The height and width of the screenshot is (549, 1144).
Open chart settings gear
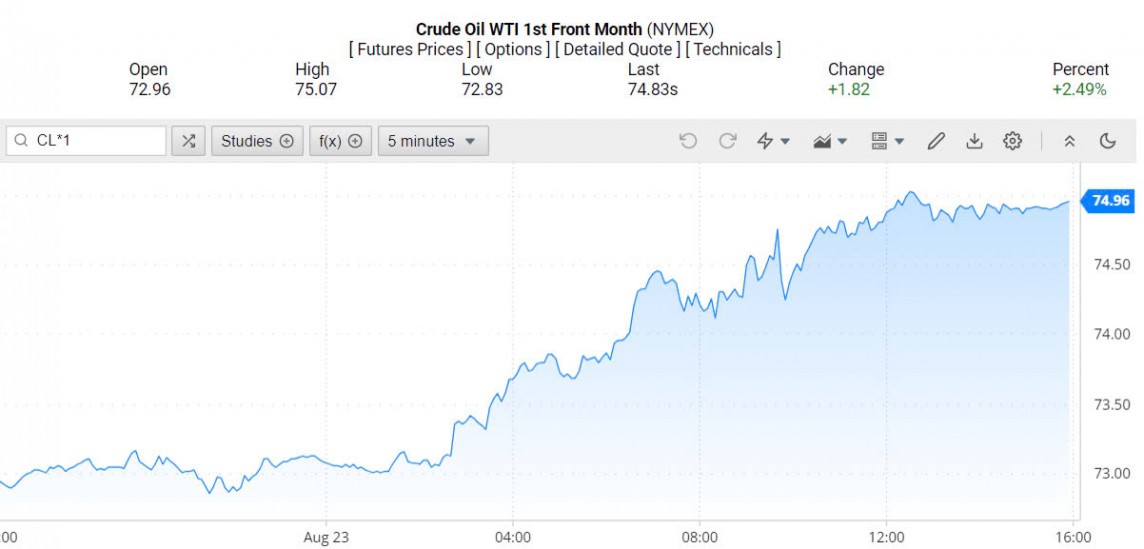pos(1012,141)
